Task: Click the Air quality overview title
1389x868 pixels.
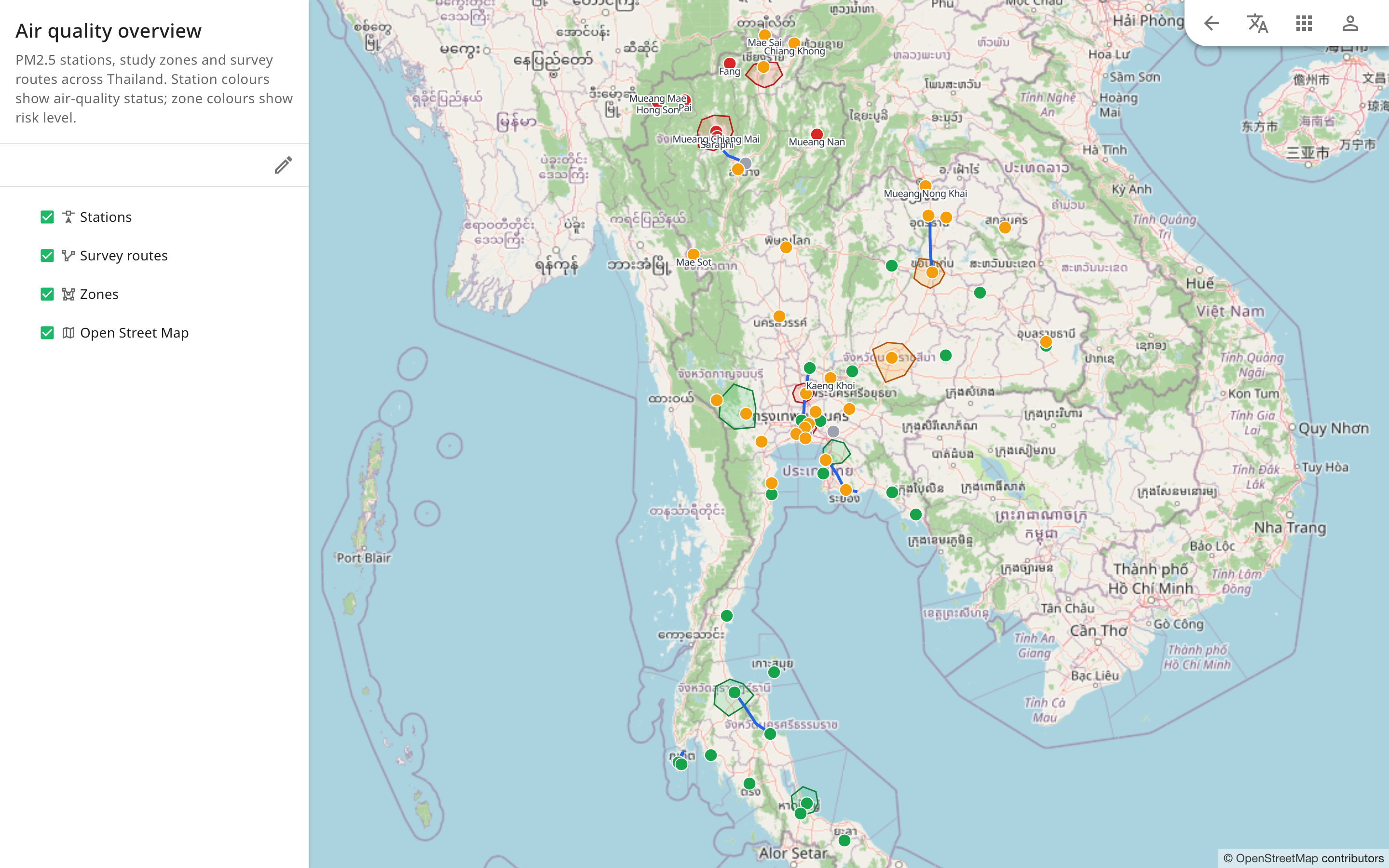Action: (109, 30)
